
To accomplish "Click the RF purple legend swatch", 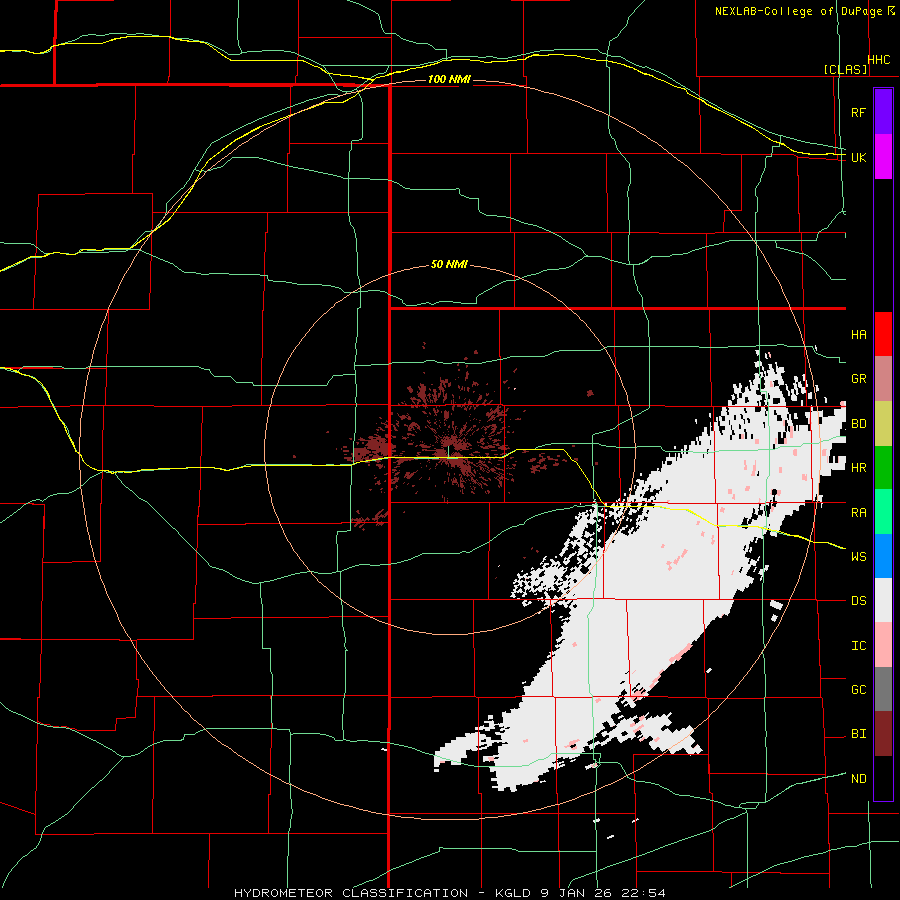I will coord(883,112).
